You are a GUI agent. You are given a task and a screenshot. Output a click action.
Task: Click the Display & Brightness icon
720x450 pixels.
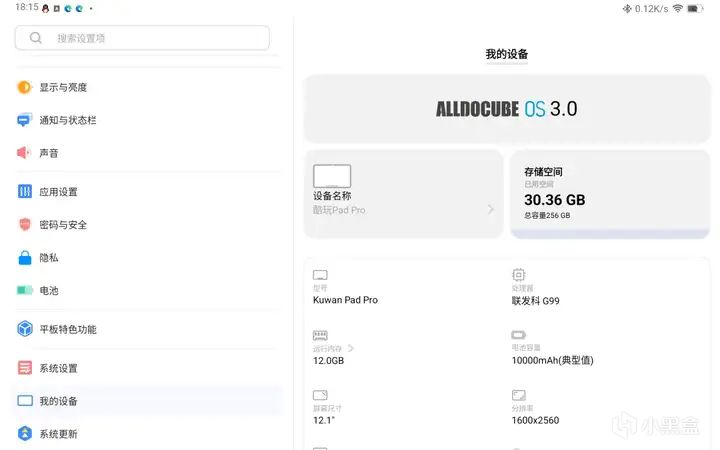point(25,87)
